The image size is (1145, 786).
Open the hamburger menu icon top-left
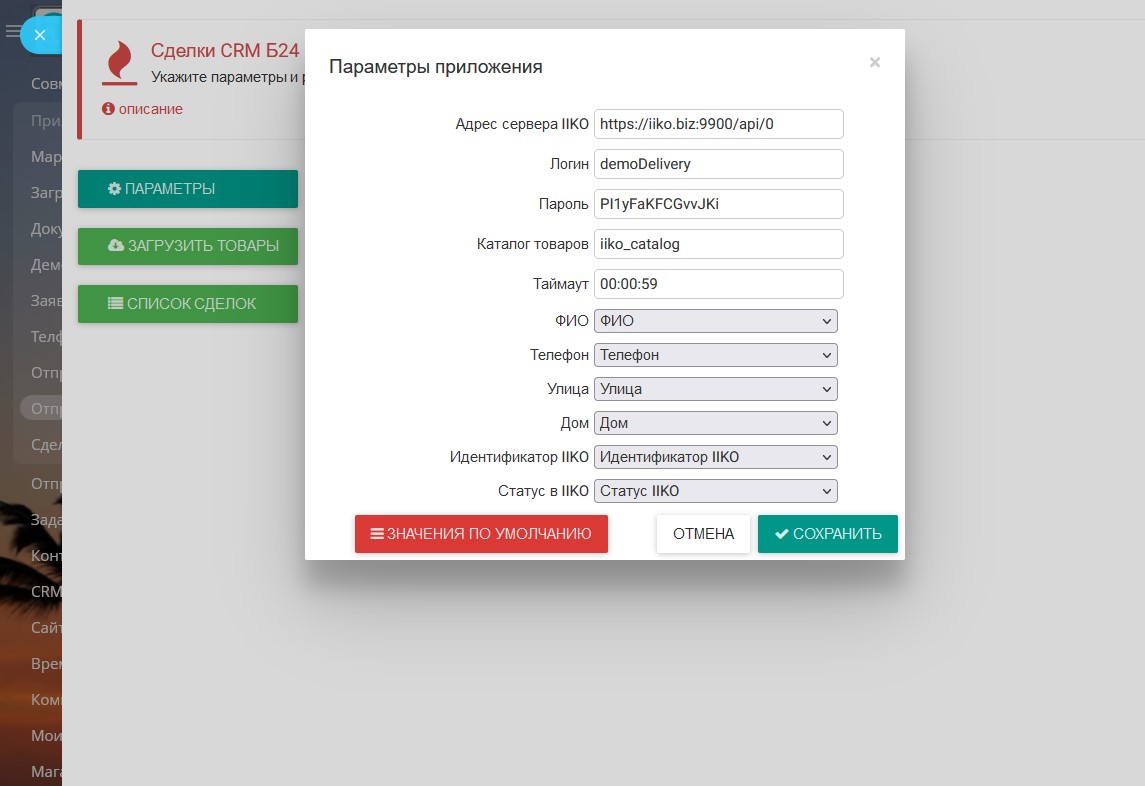tap(12, 32)
